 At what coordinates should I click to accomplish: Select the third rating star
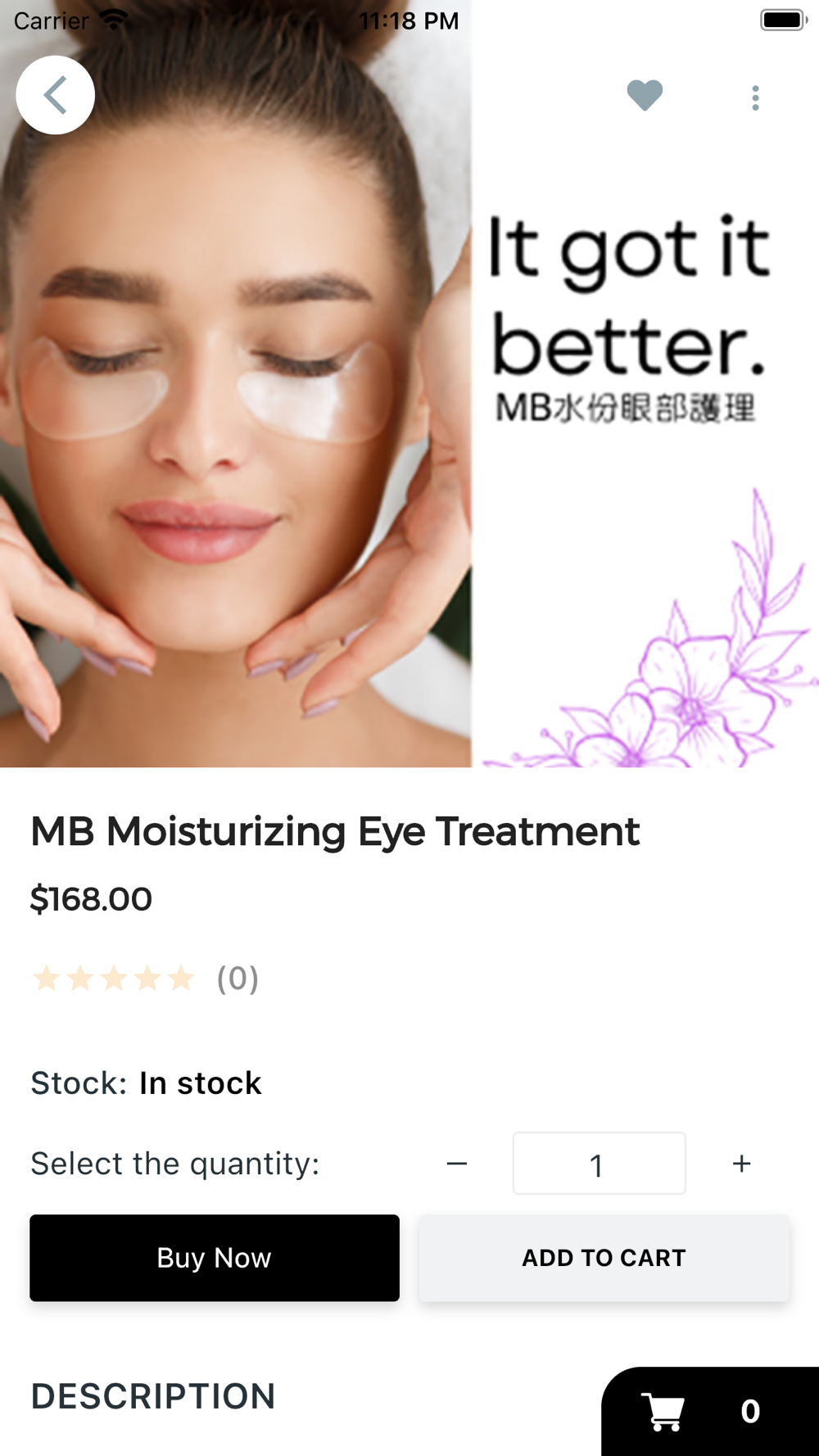(x=114, y=978)
